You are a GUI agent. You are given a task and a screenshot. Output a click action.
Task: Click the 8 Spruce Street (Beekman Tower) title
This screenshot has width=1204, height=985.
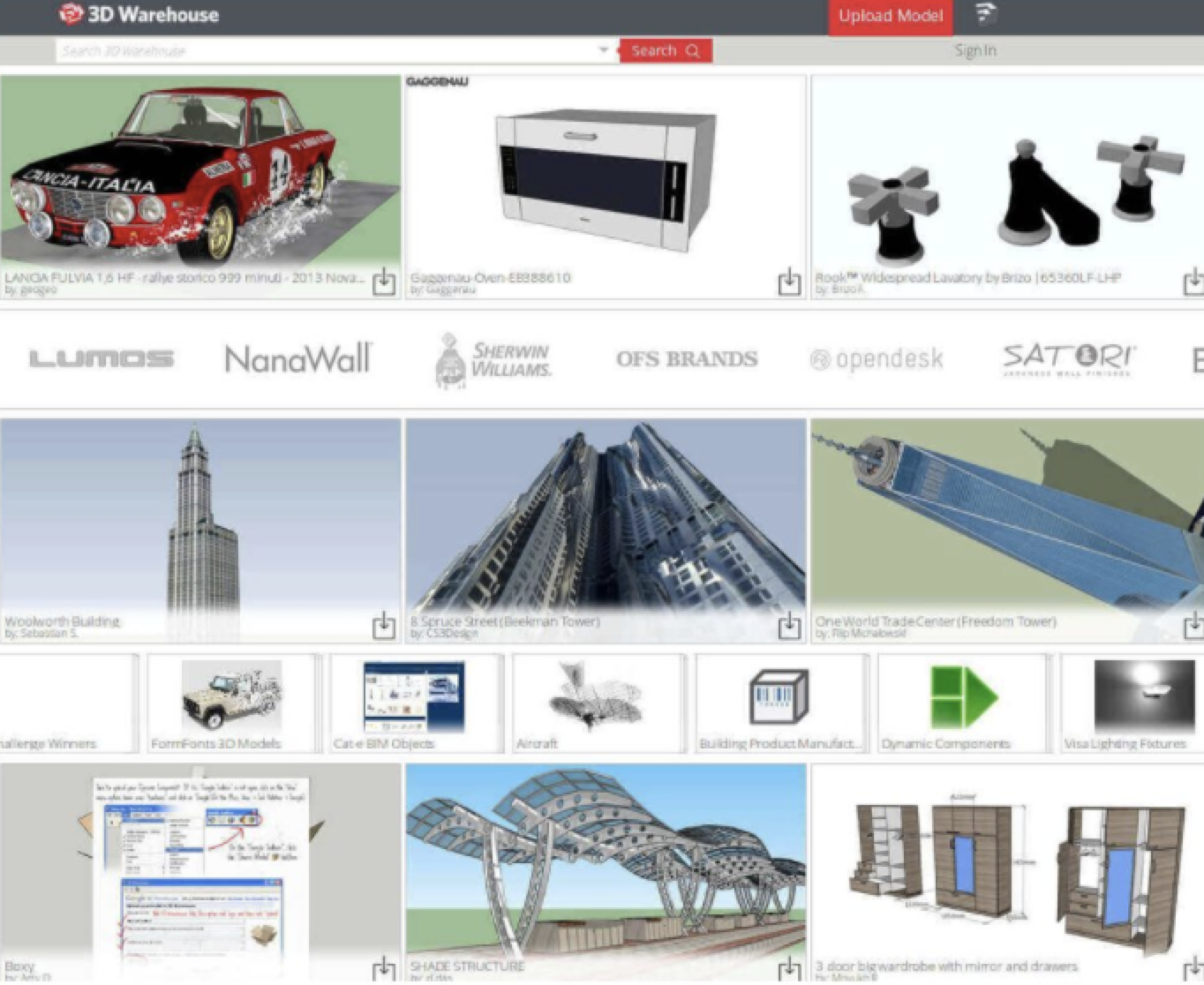505,621
